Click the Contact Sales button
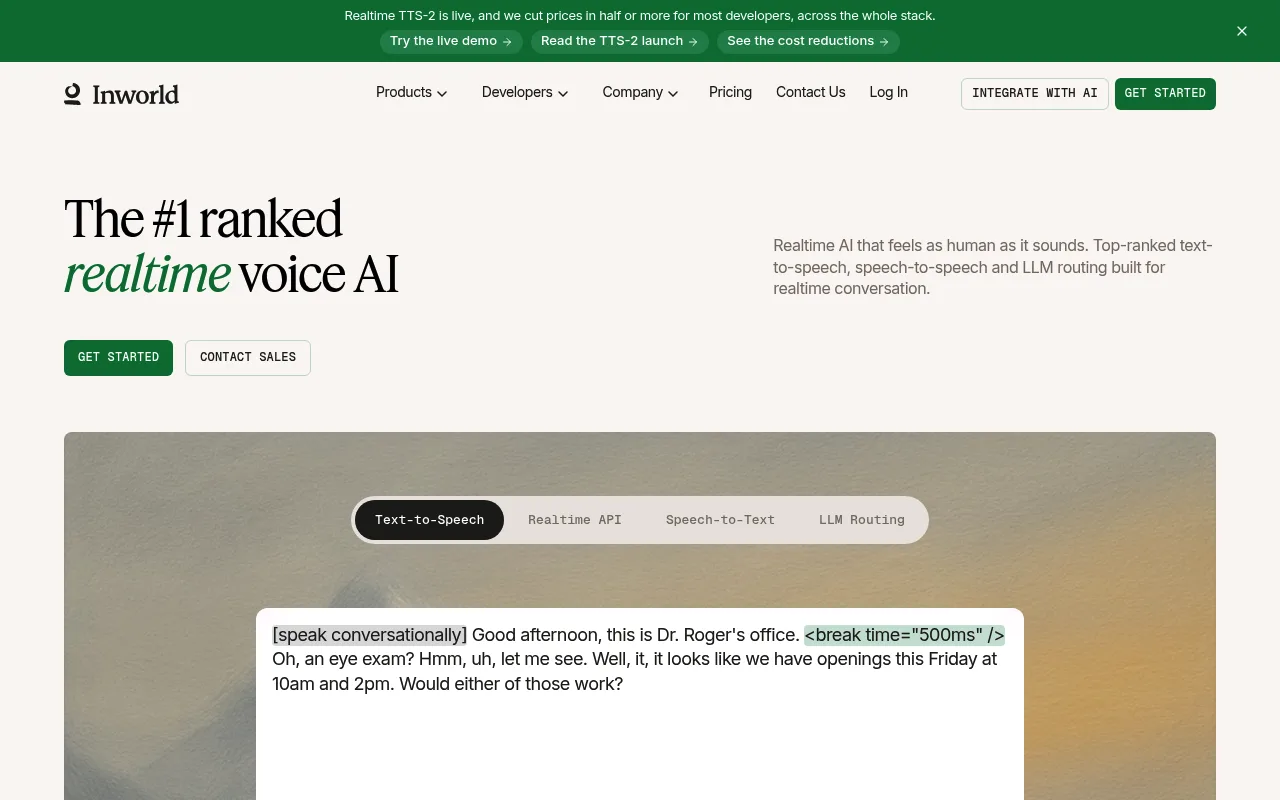Image resolution: width=1280 pixels, height=800 pixels. [248, 357]
